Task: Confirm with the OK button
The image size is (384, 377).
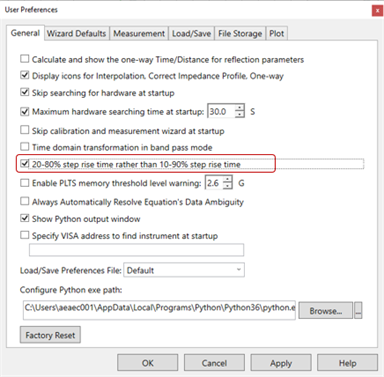Action: [x=148, y=363]
